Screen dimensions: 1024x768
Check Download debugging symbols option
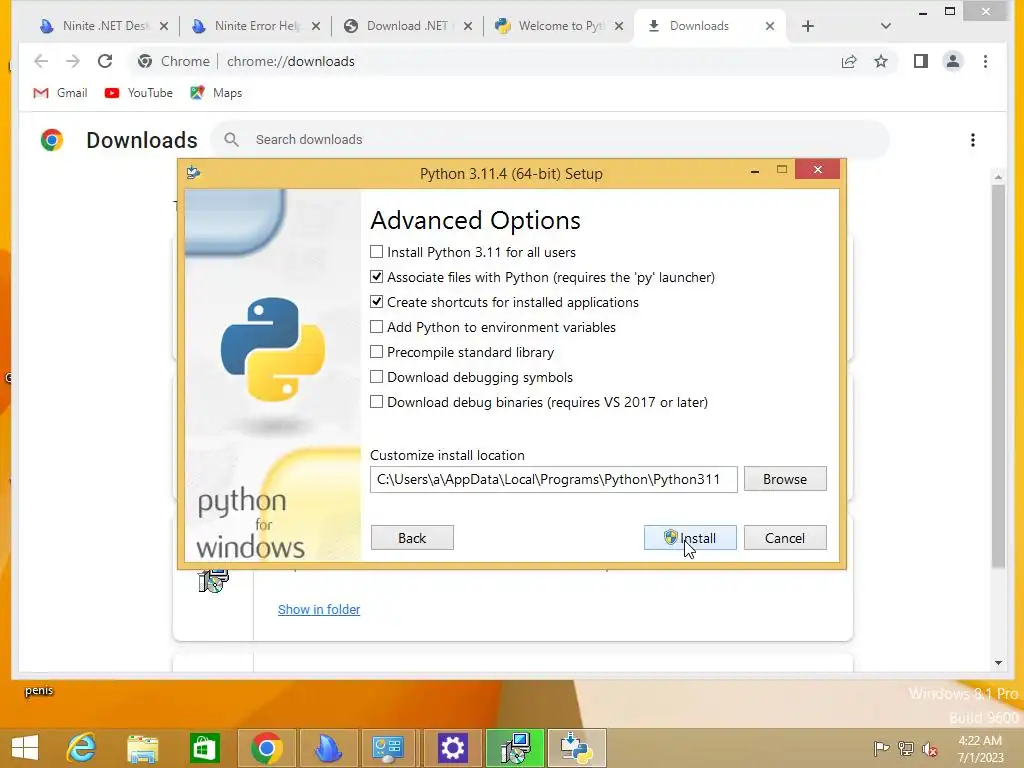click(376, 377)
